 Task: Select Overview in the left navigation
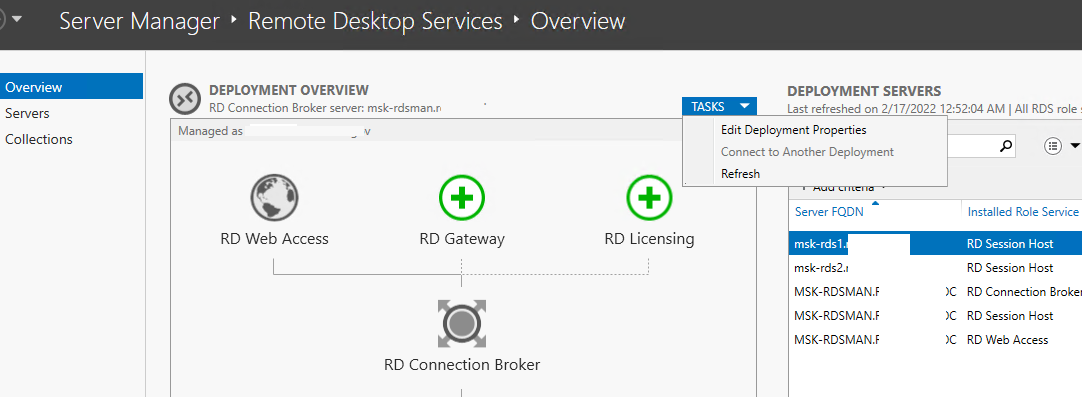tap(72, 87)
